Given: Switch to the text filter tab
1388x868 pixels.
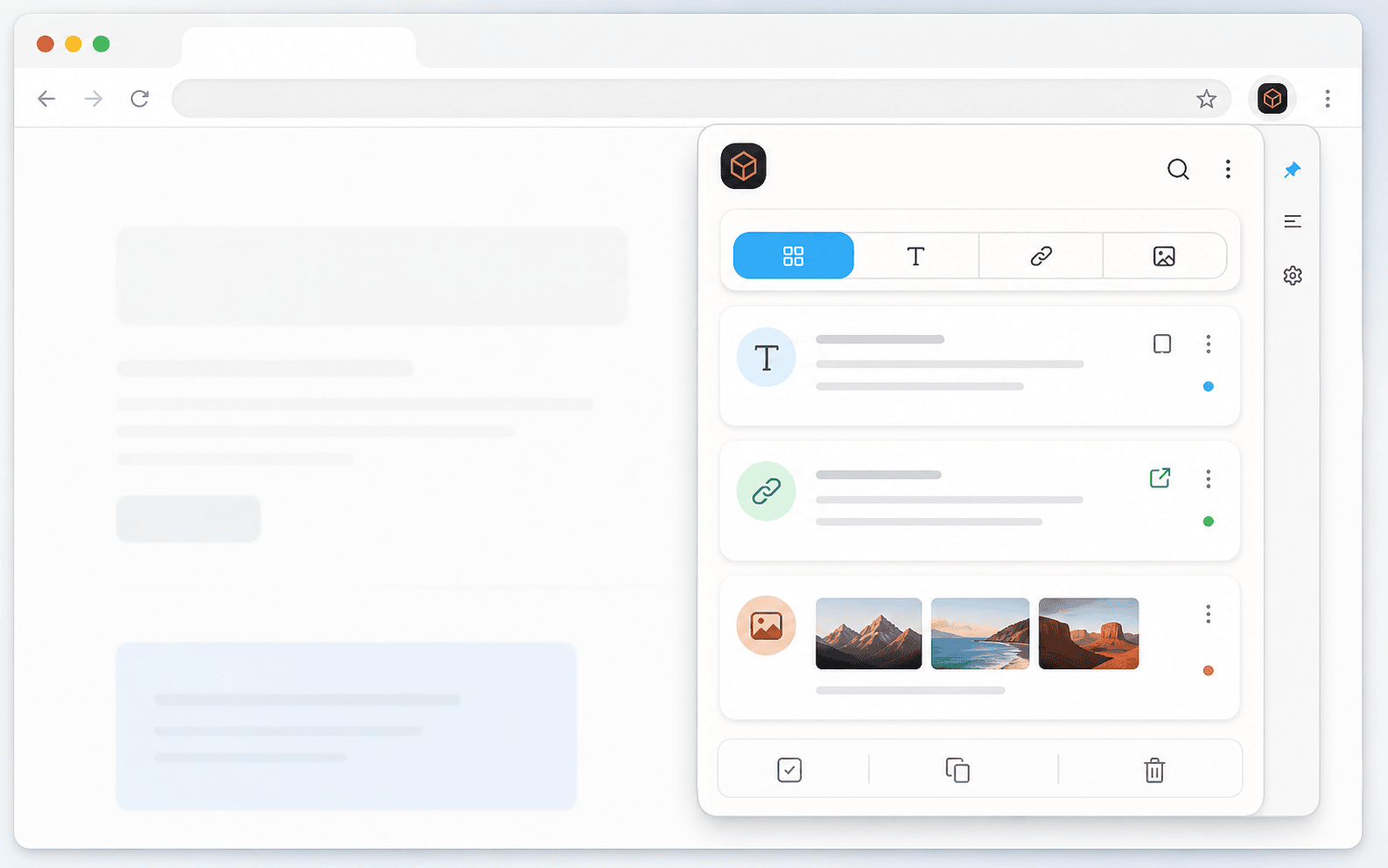Looking at the screenshot, I should (x=916, y=255).
